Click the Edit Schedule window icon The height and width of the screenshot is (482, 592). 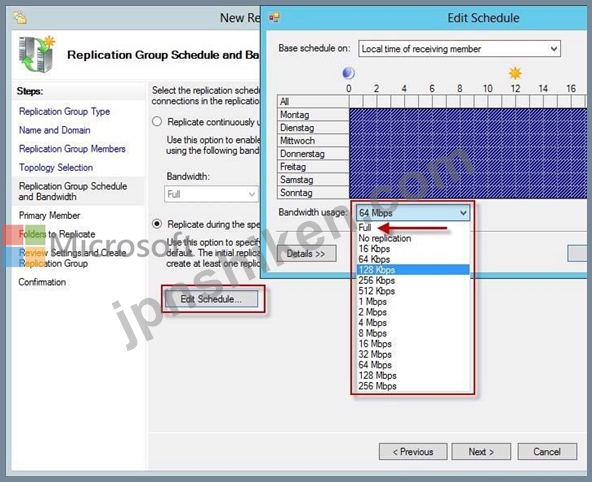(x=274, y=17)
